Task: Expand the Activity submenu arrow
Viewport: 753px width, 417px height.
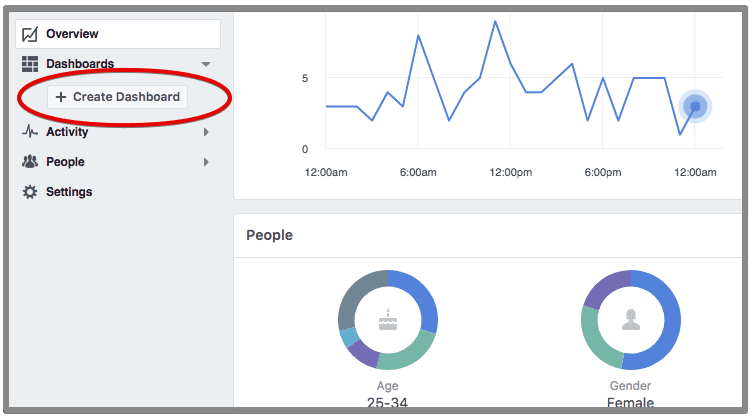Action: tap(206, 132)
